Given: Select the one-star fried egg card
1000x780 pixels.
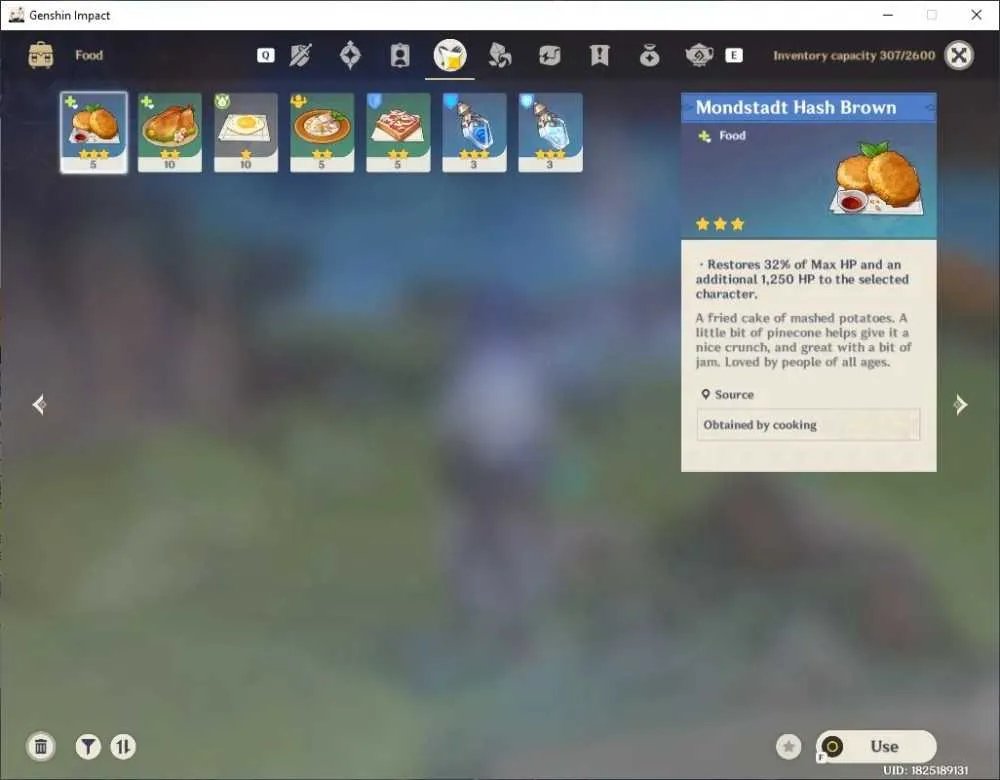Looking at the screenshot, I should pos(246,133).
